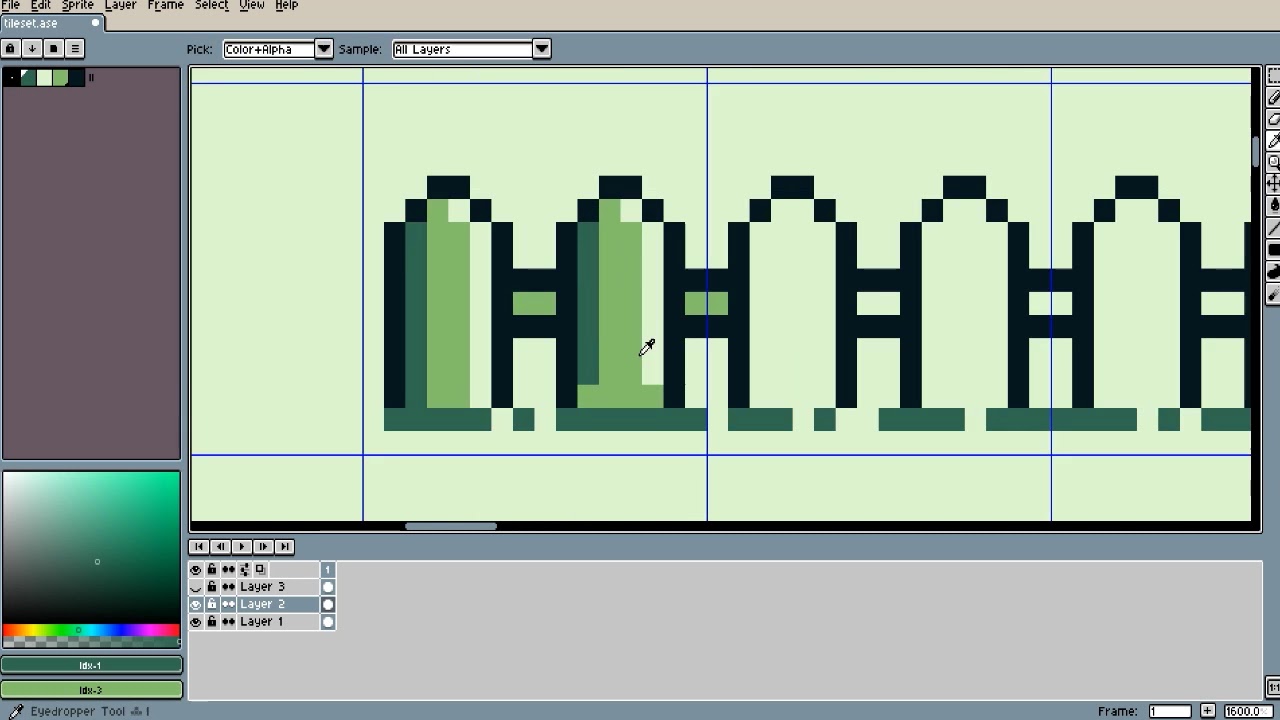Open the Edit menu
The image size is (1280, 720).
41,5
